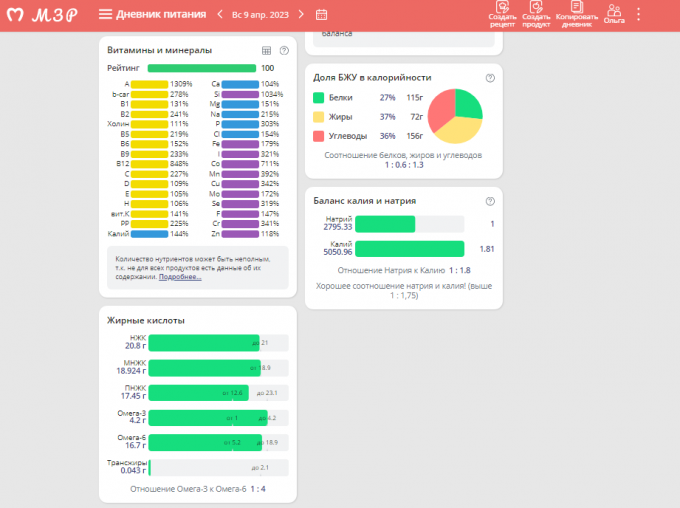Image resolution: width=680 pixels, height=508 pixels.
Task: Show help for Баланс калия и натрия
Action: (x=490, y=200)
